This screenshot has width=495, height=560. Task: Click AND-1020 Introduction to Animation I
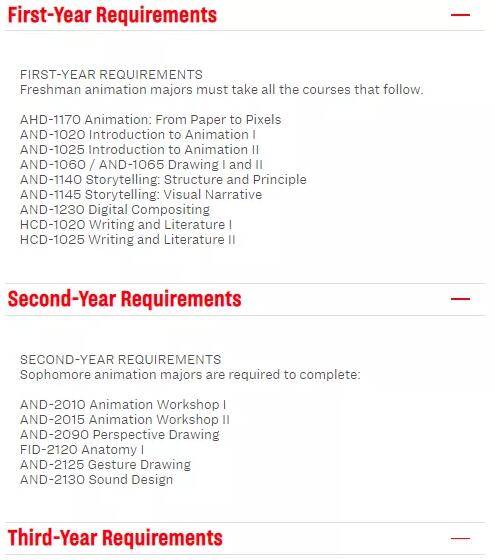click(x=138, y=135)
